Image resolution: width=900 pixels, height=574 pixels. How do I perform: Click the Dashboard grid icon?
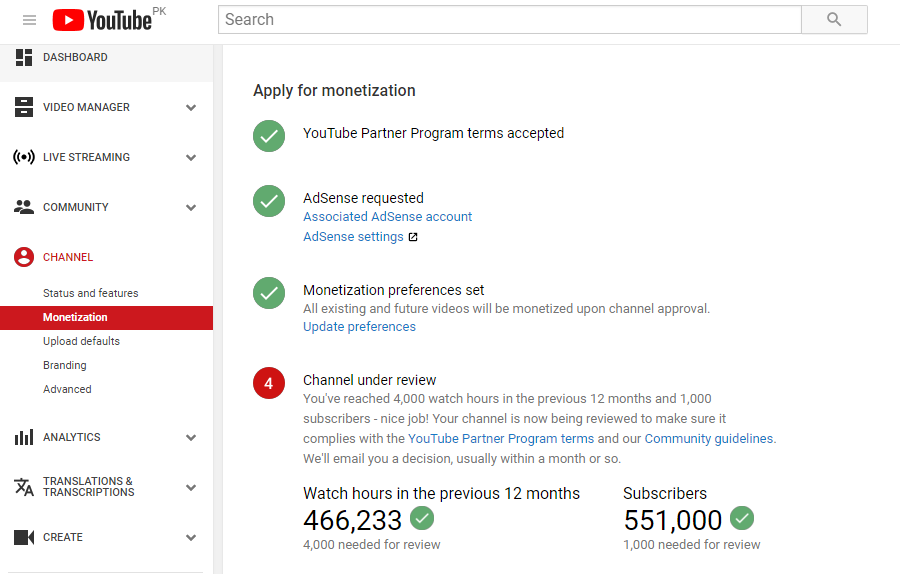pyautogui.click(x=24, y=57)
